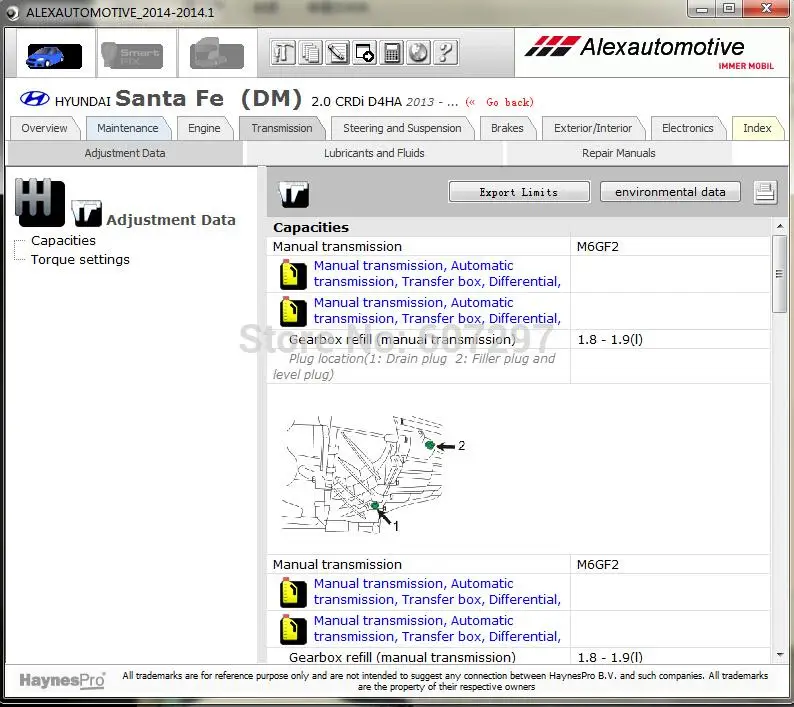Viewport: 794px width, 707px height.
Task: Click the stacked documents toolbar icon
Action: tap(310, 52)
